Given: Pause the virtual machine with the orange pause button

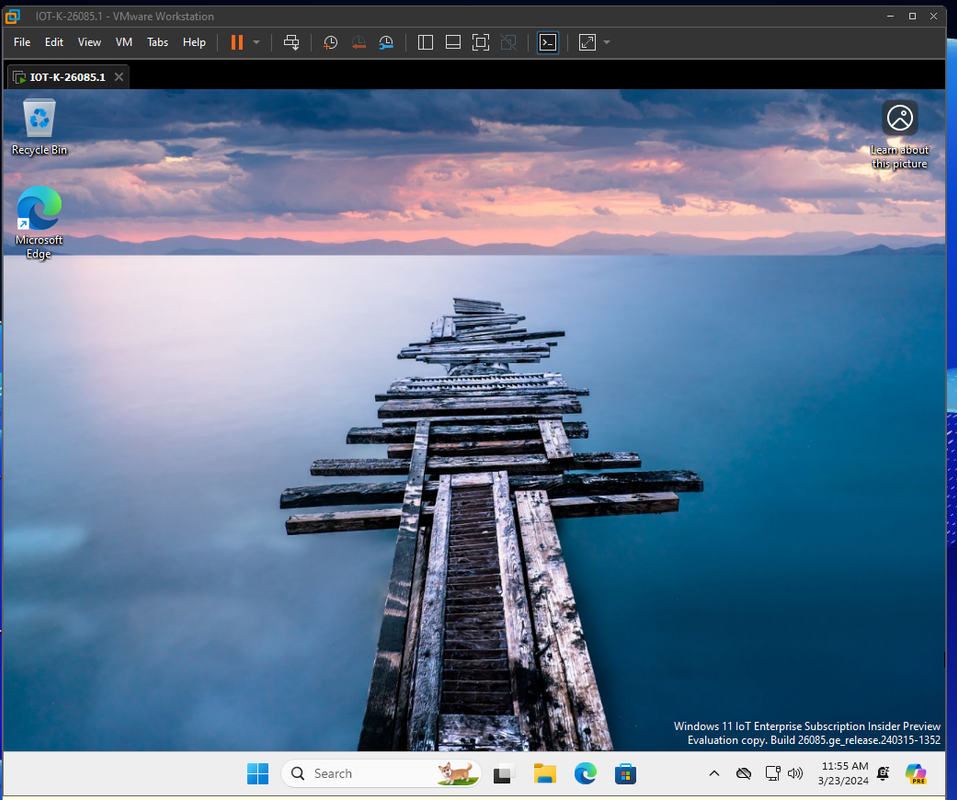Looking at the screenshot, I should point(237,42).
